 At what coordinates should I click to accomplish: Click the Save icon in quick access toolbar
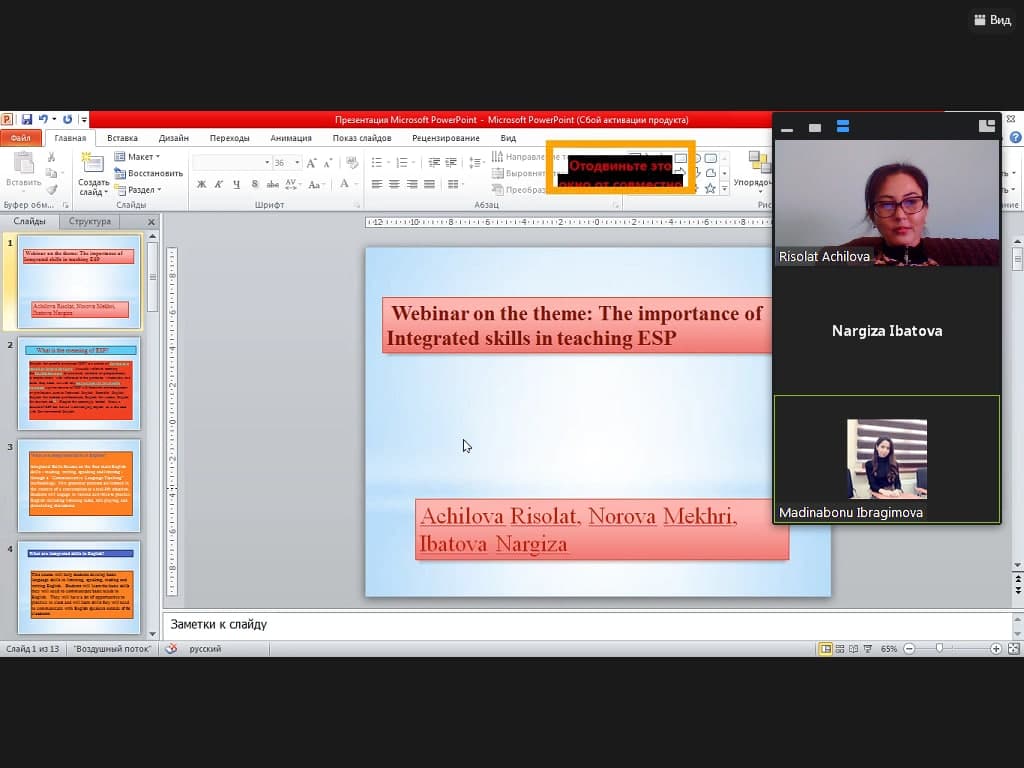(25, 120)
